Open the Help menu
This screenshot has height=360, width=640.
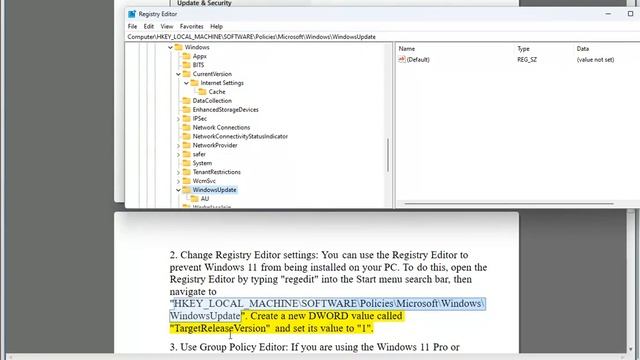[x=216, y=26]
